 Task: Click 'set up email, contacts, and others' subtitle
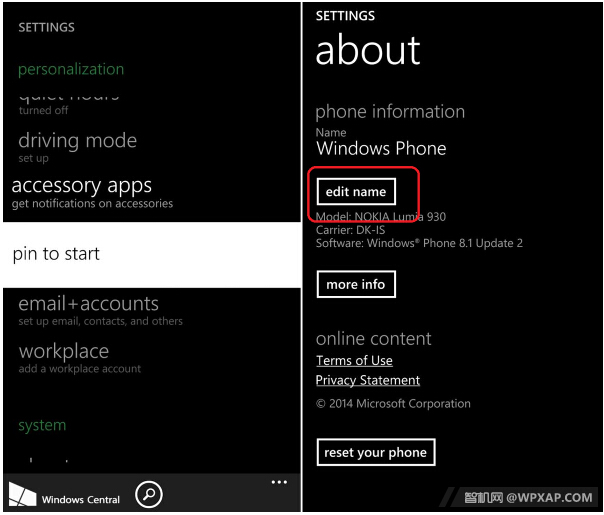coord(100,321)
